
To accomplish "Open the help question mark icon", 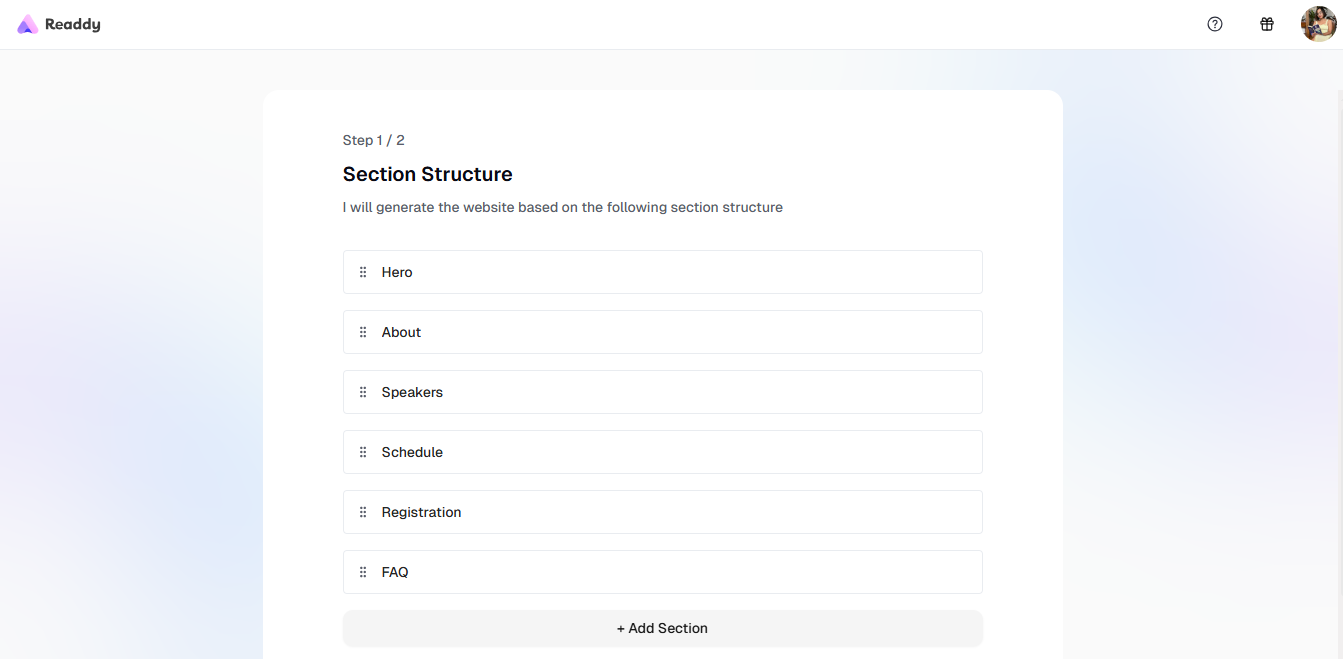I will pos(1215,24).
